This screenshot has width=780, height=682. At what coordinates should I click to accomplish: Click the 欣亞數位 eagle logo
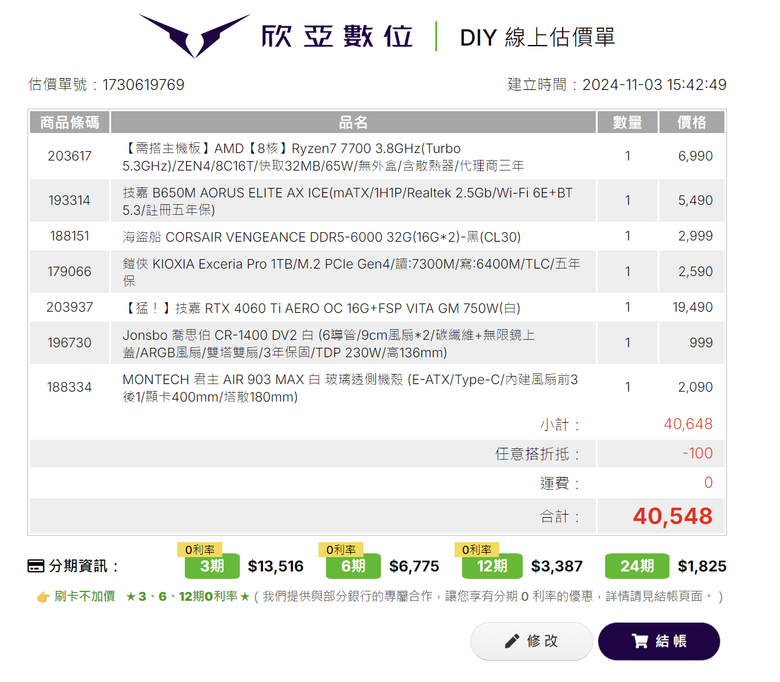click(x=194, y=36)
